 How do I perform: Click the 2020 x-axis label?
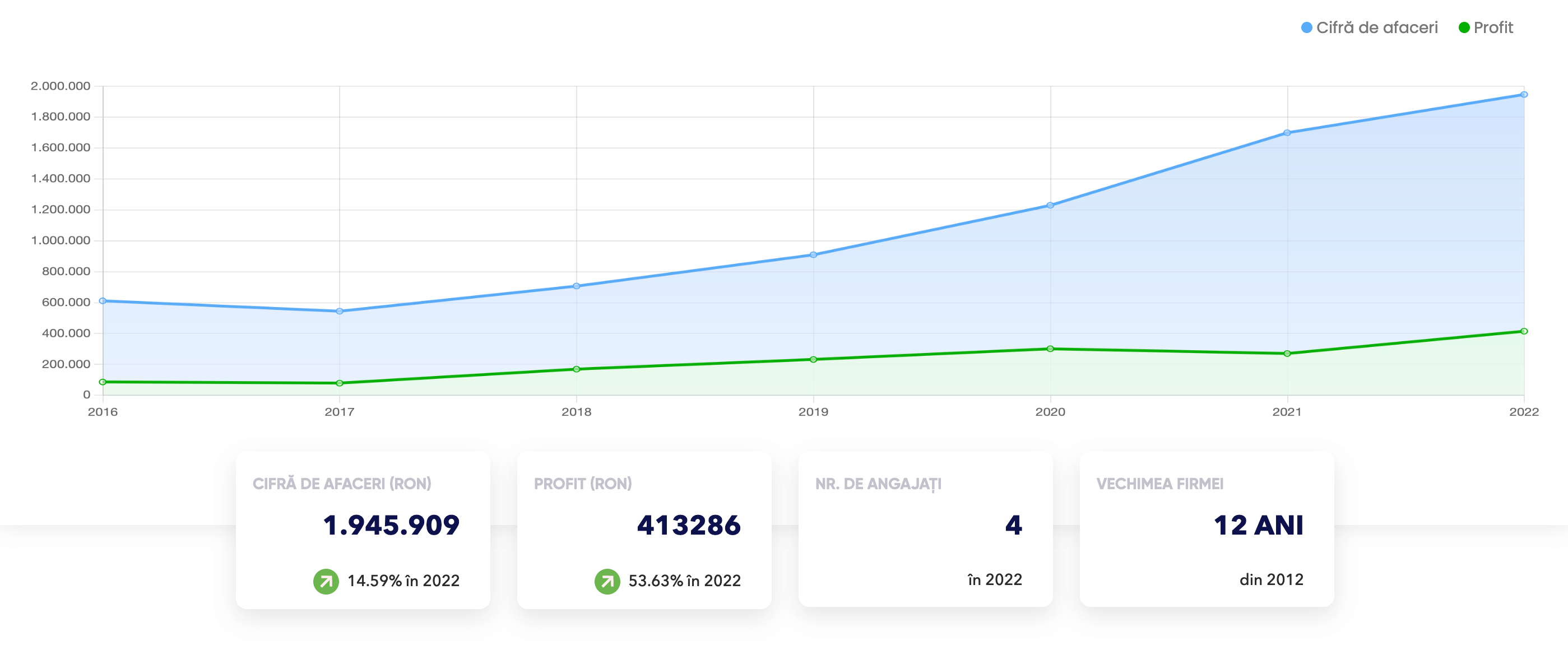point(1050,412)
